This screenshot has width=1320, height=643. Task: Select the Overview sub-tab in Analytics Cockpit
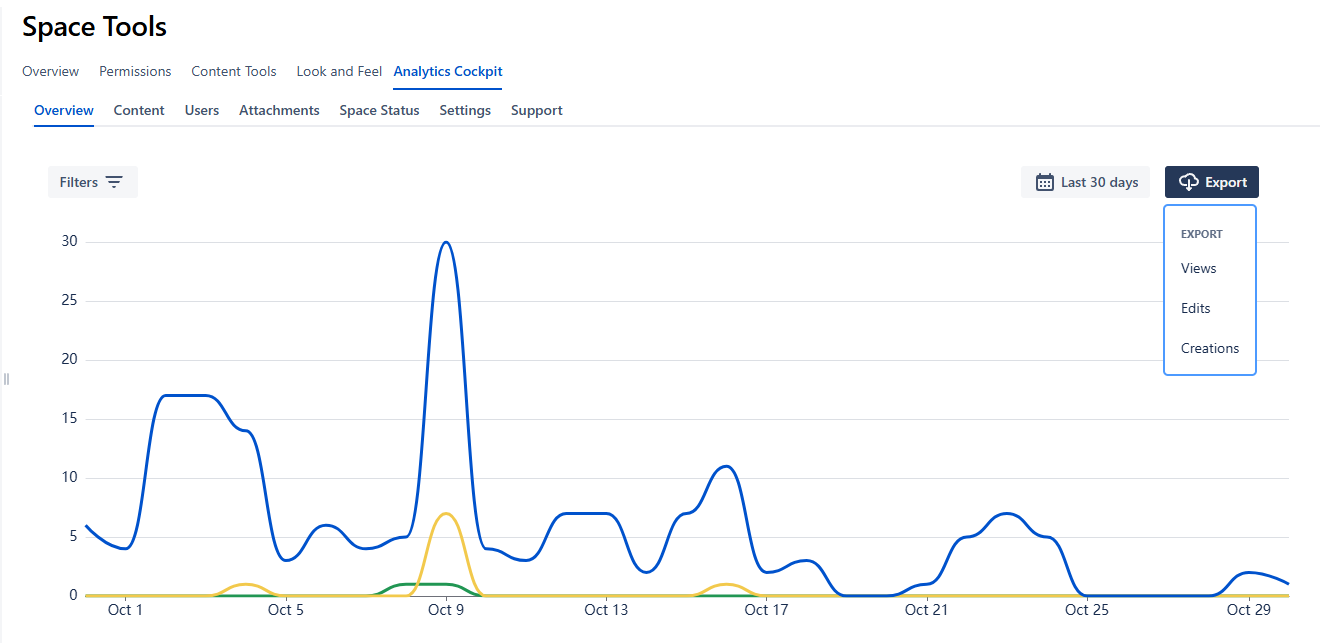pos(64,110)
